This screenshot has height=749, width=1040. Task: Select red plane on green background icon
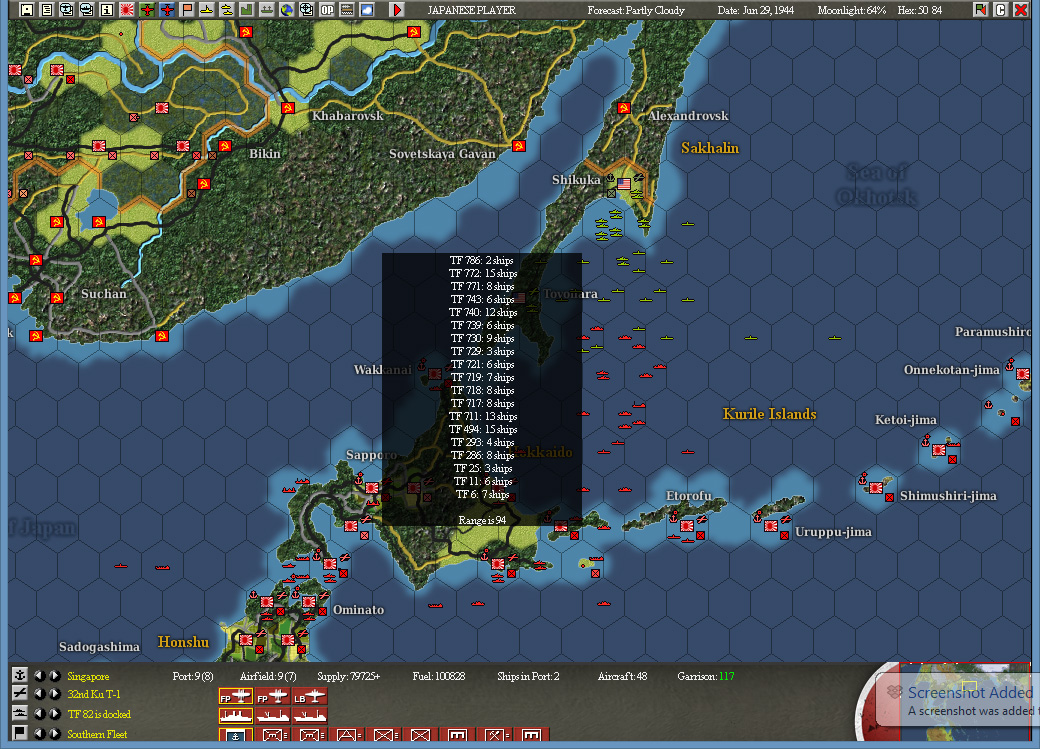(x=147, y=9)
